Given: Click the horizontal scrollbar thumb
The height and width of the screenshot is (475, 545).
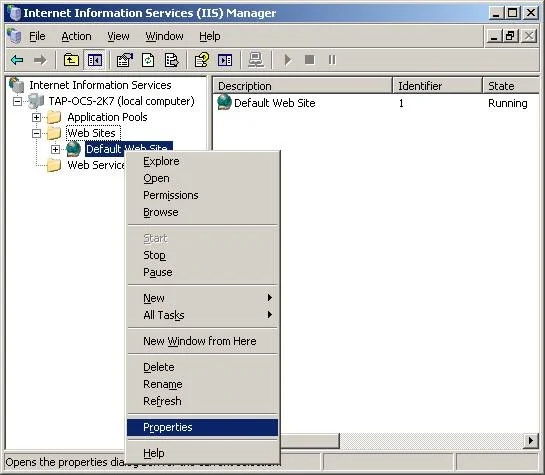Looking at the screenshot, I should click(309, 441).
